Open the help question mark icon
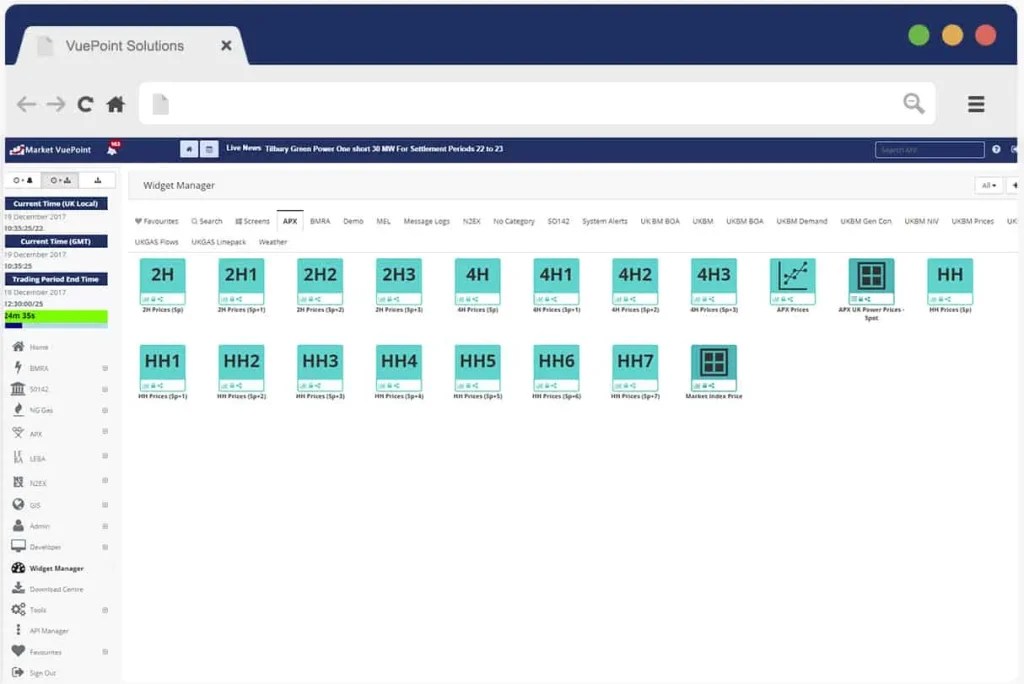This screenshot has width=1024, height=684. (997, 148)
